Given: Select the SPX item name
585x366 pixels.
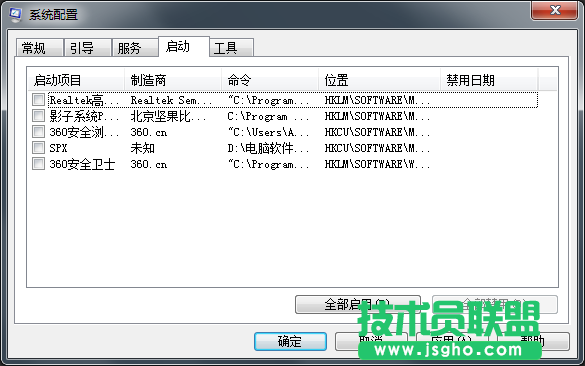Looking at the screenshot, I should (58, 148).
